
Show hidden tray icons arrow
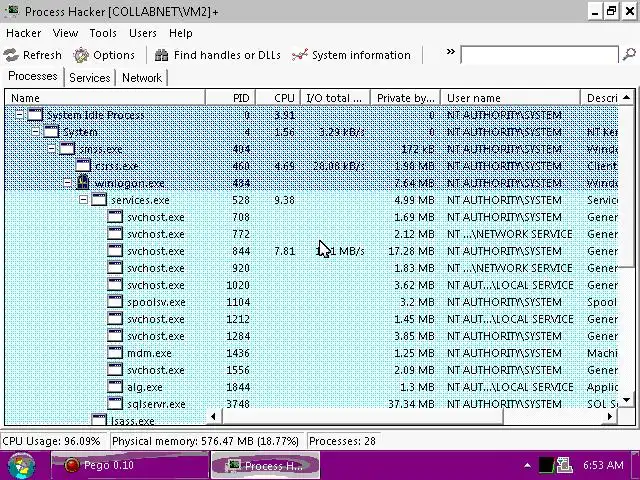tap(527, 465)
